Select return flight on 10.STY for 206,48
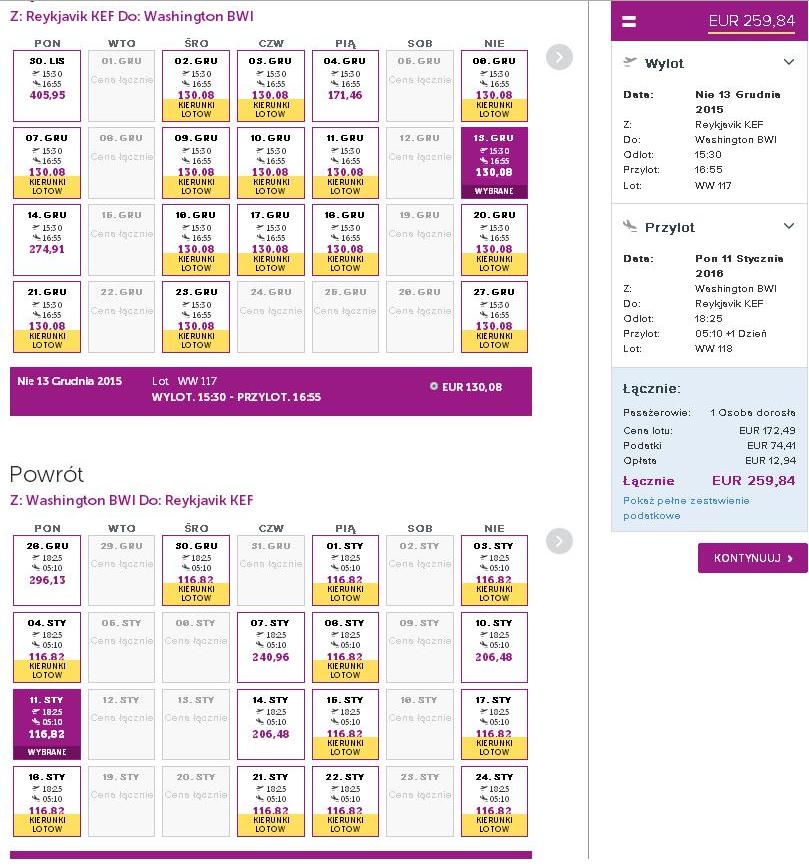Screen dimensions: 809x866 point(494,647)
